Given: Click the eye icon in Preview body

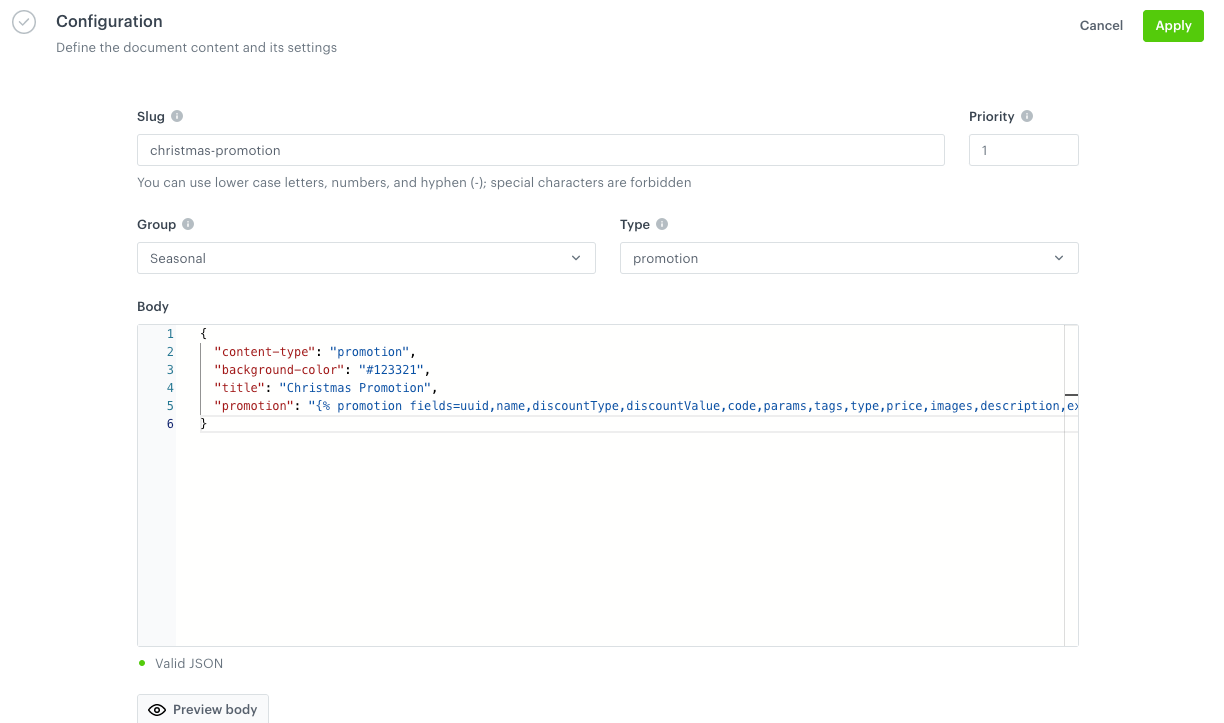Looking at the screenshot, I should (x=157, y=710).
